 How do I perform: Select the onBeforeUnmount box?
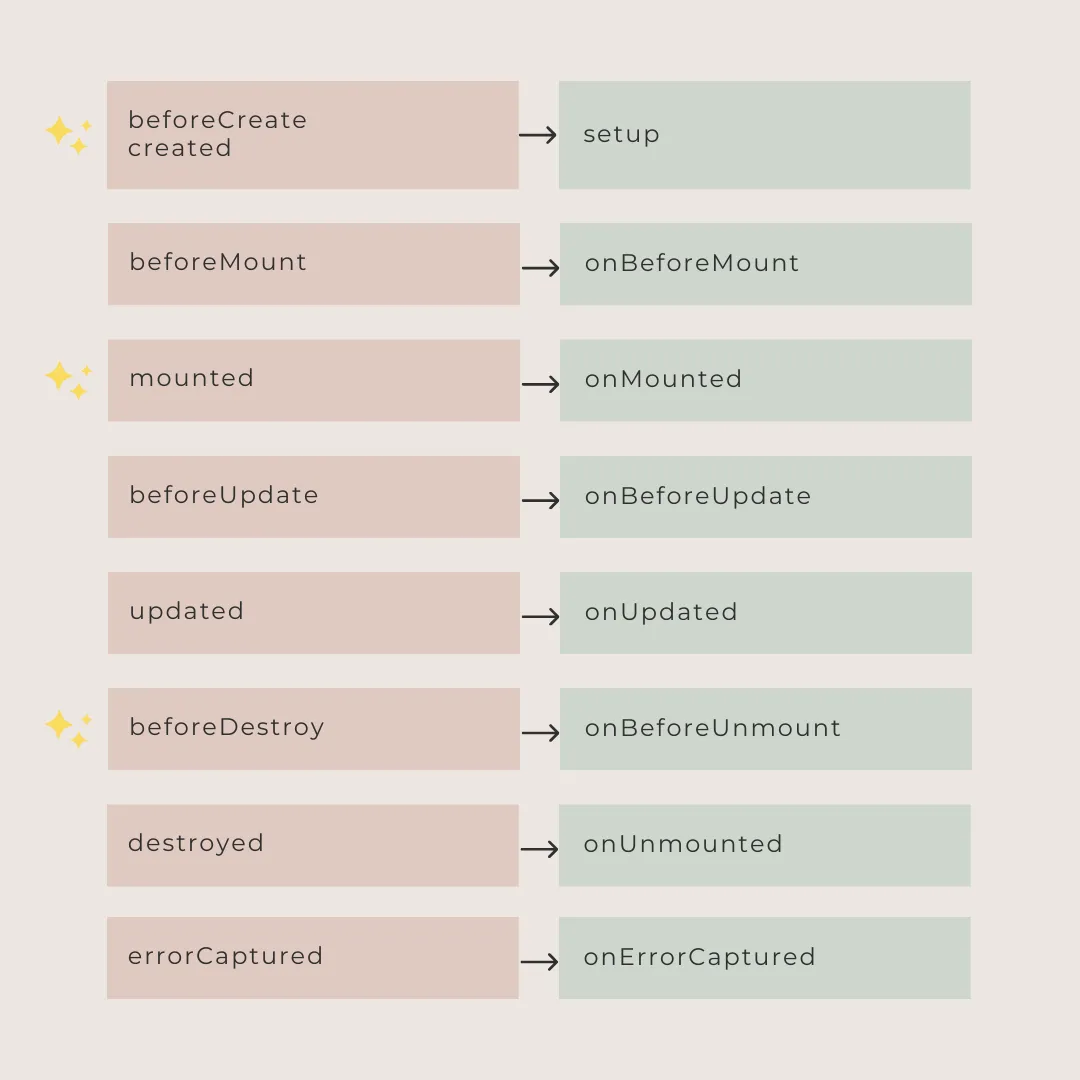click(765, 729)
